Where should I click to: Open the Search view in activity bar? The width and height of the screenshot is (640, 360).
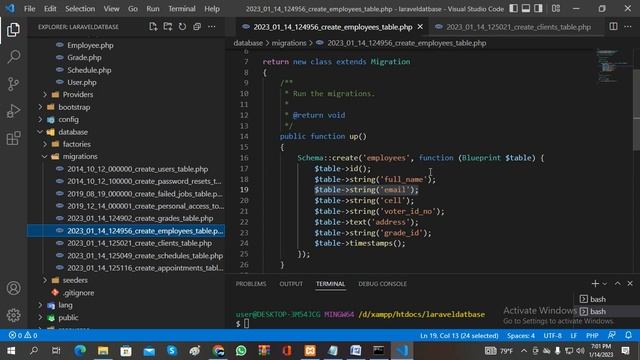point(13,57)
